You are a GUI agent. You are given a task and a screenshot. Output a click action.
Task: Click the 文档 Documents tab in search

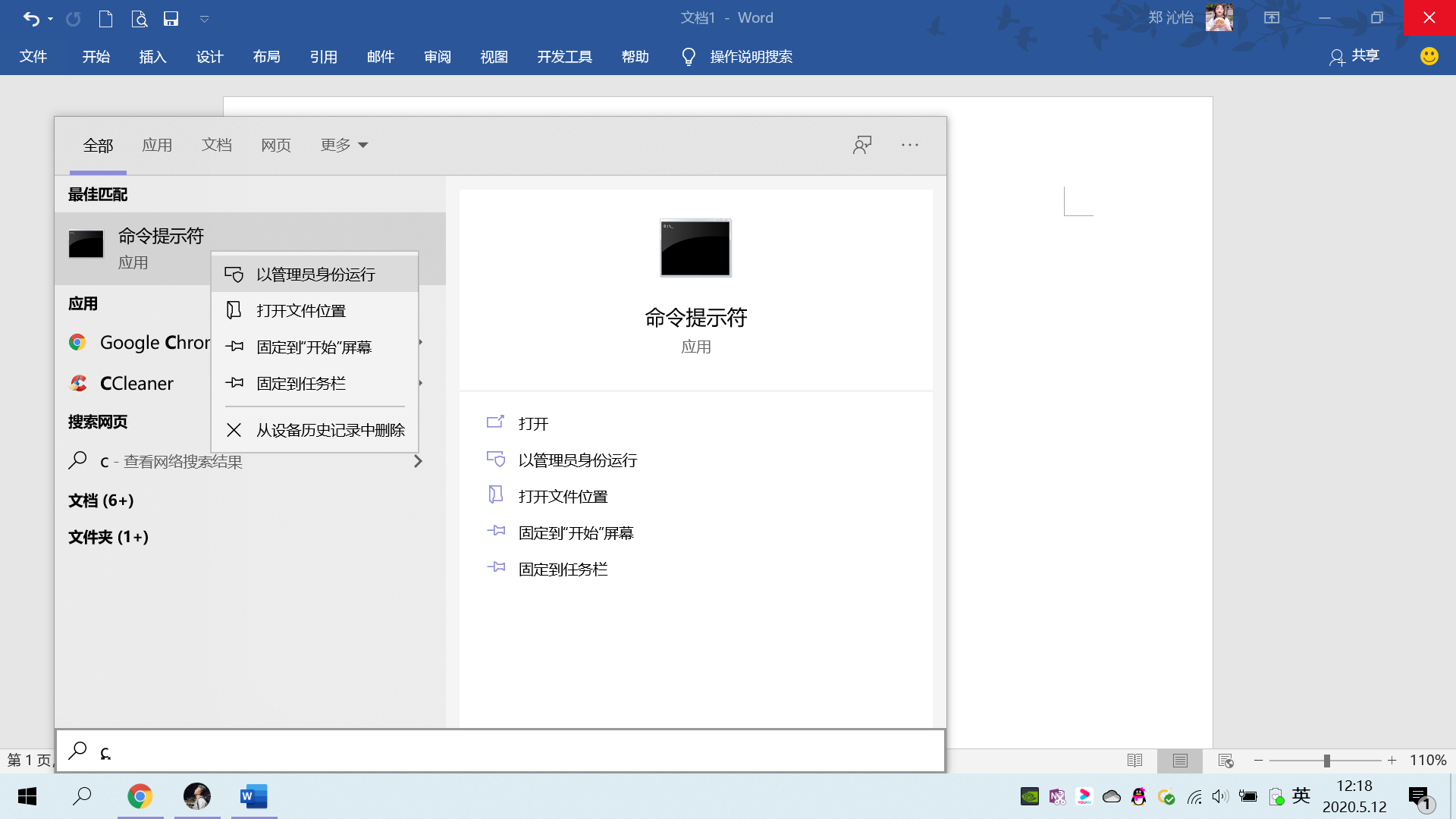coord(217,144)
